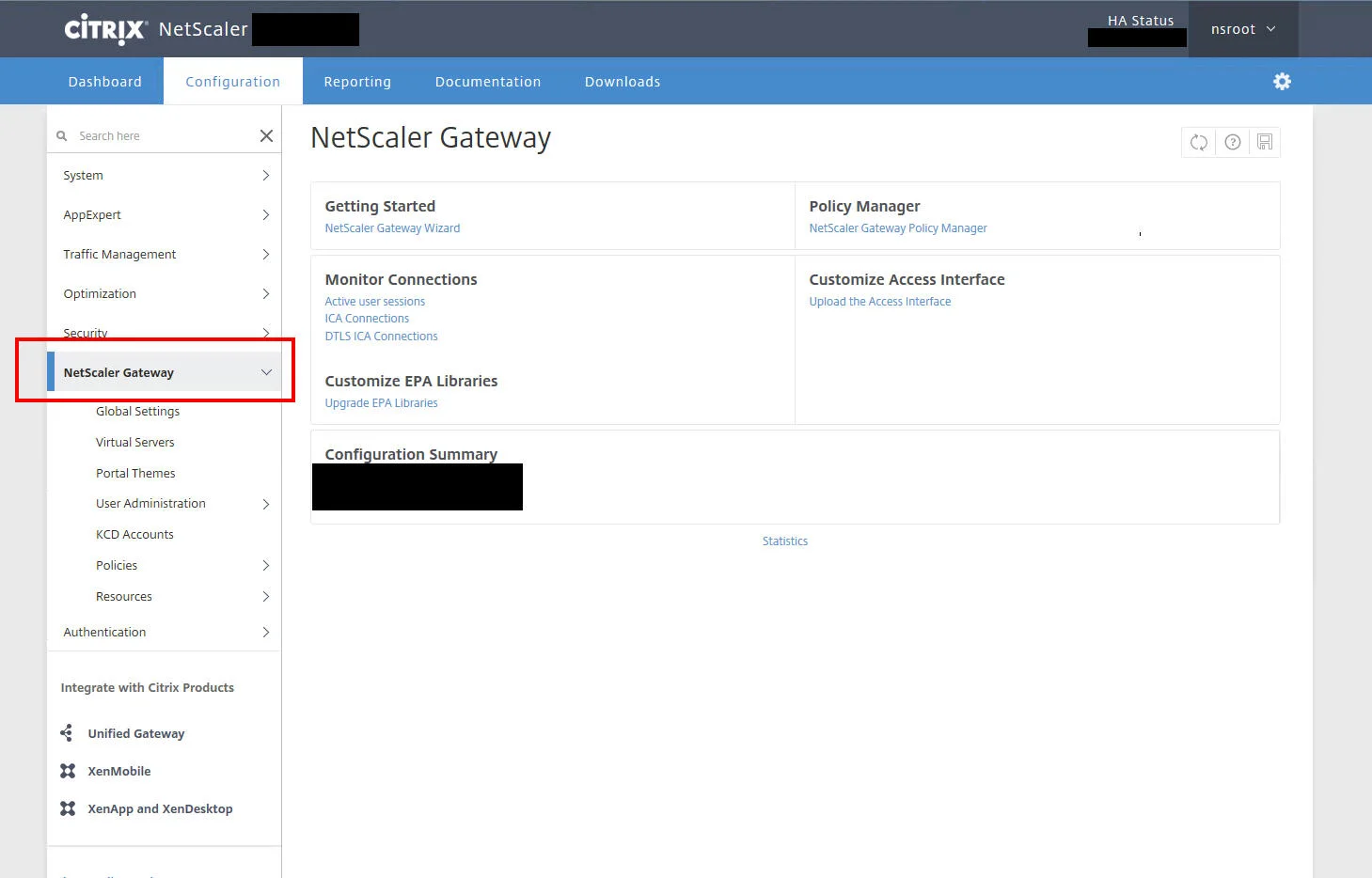
Task: Select KCD Accounts in the tree
Action: click(134, 535)
